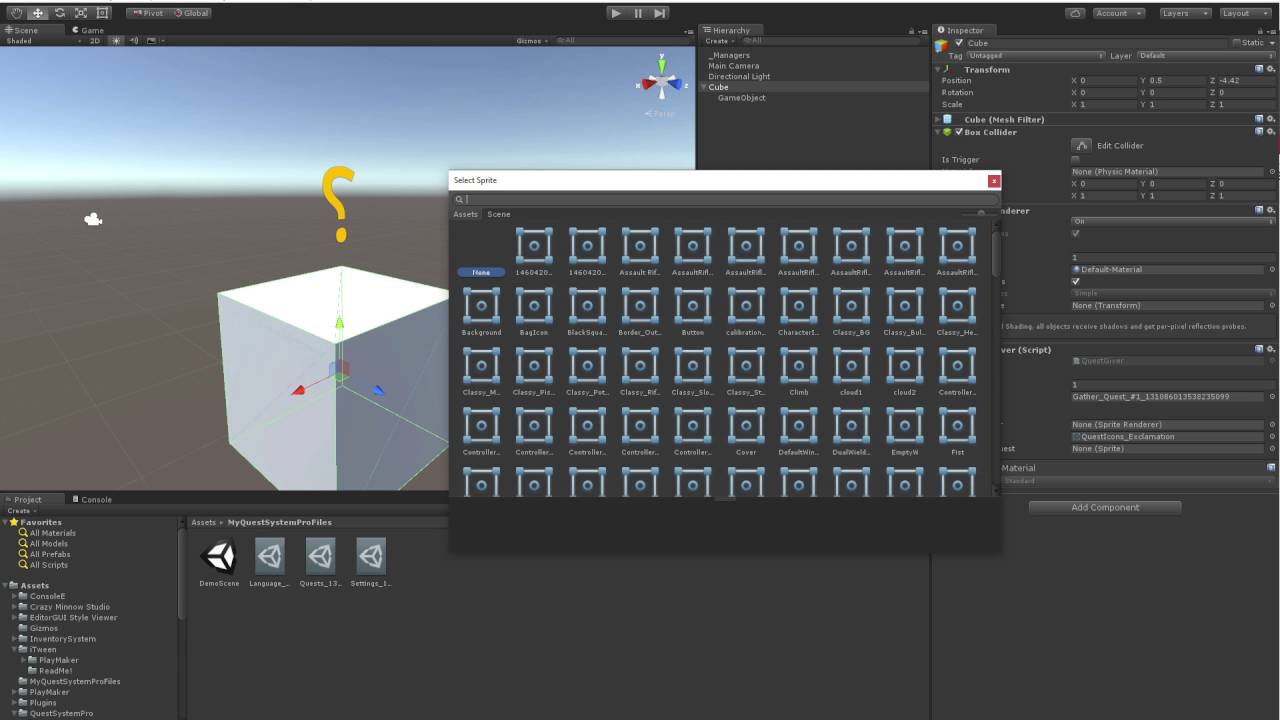Viewport: 1280px width, 720px height.
Task: Click the Position Z input field
Action: [1245, 81]
